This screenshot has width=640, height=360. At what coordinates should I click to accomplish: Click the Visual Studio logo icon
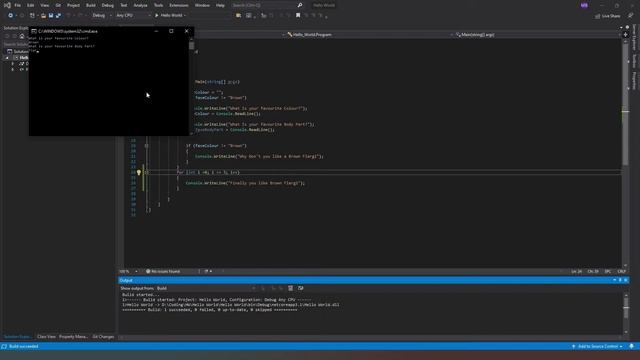tap(7, 5)
